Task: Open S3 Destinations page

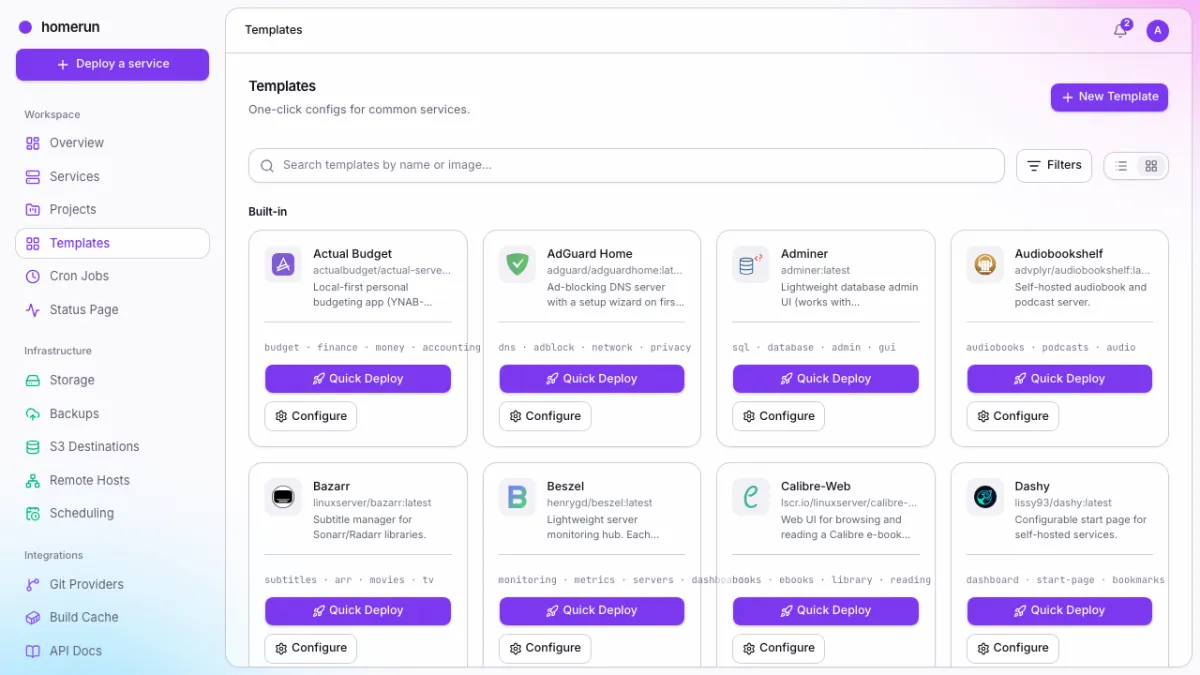Action: tap(112, 447)
